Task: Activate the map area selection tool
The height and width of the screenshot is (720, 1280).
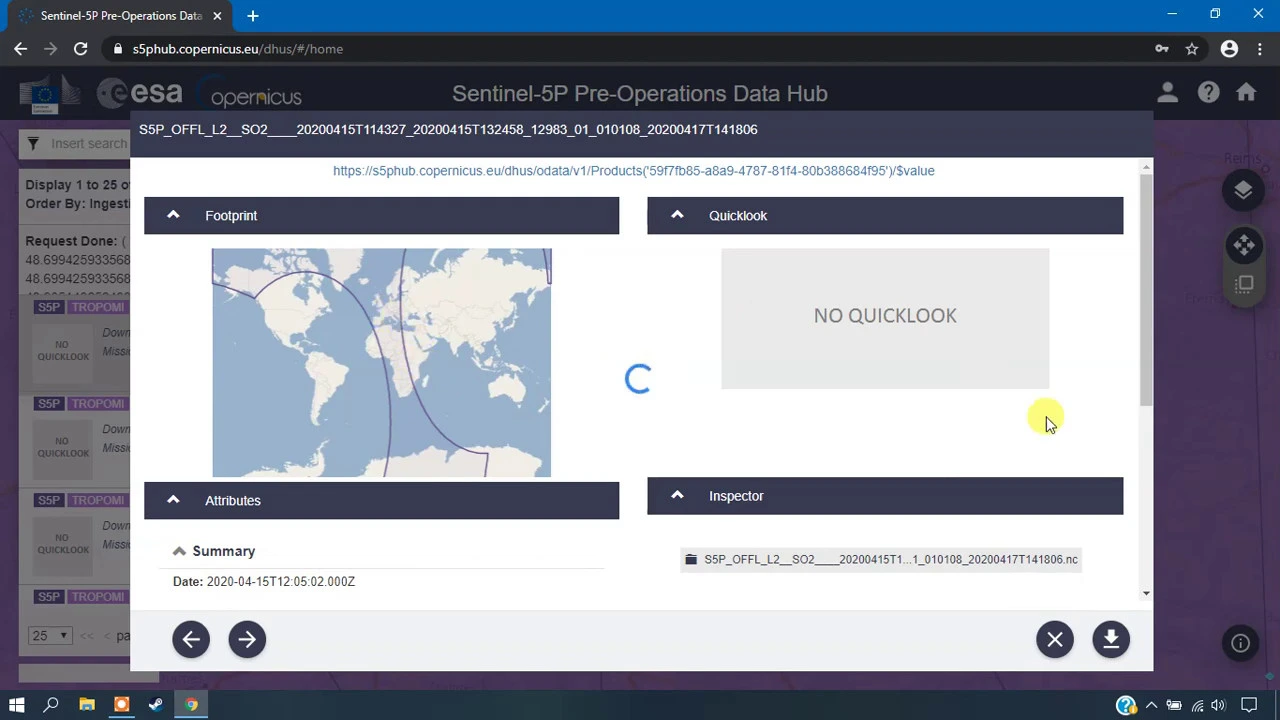Action: point(1243,285)
